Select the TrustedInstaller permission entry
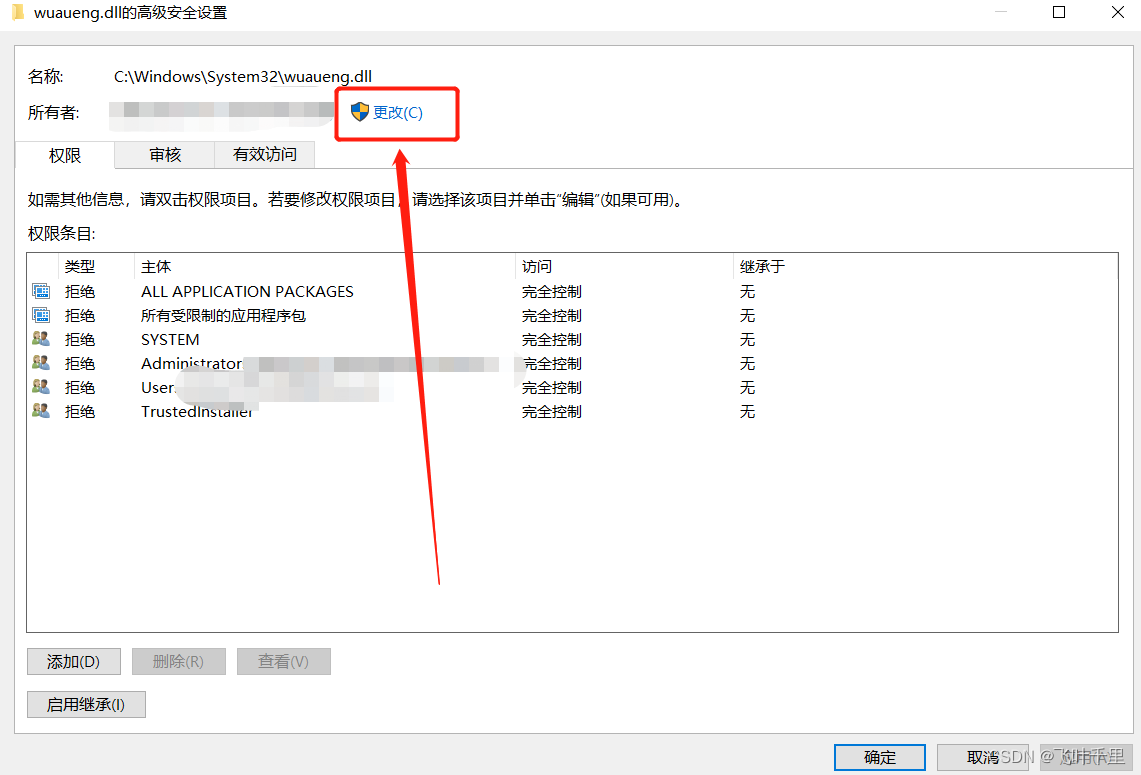The height and width of the screenshot is (775, 1141). click(572, 411)
